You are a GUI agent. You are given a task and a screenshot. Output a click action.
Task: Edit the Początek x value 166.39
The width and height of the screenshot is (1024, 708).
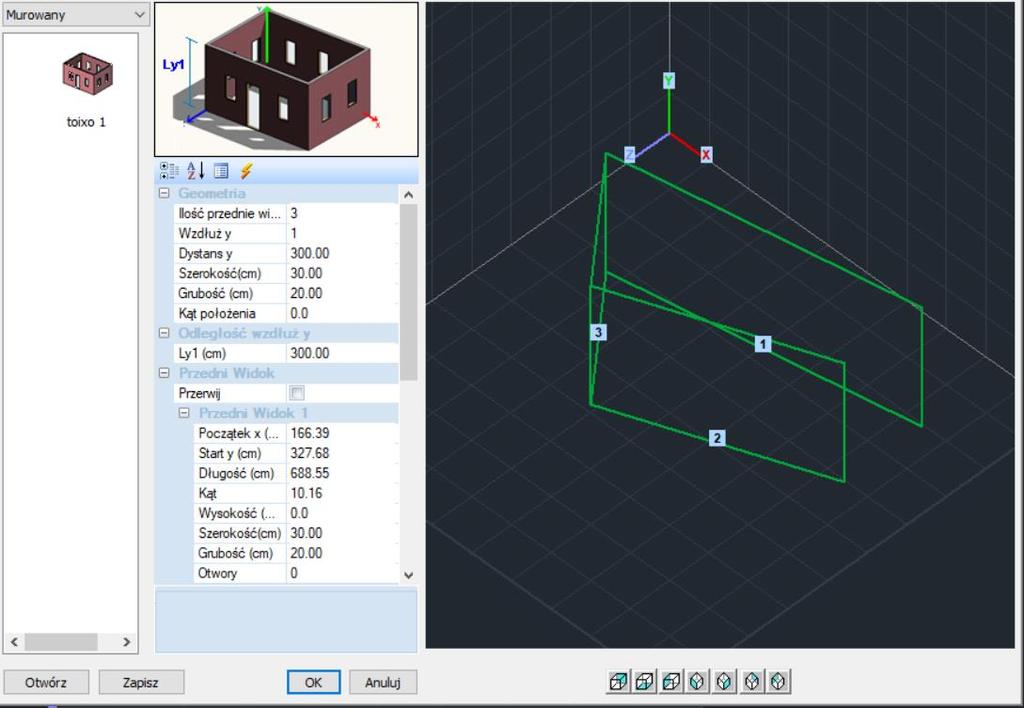(342, 433)
